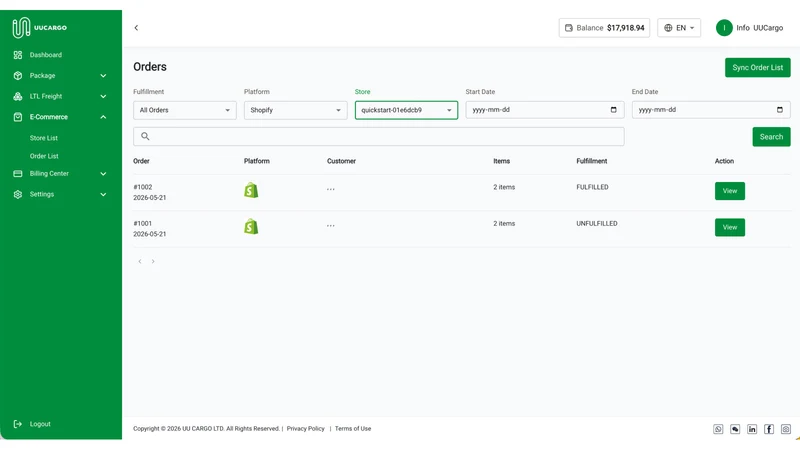Open the LinkedIn footer icon
Image resolution: width=800 pixels, height=450 pixels.
(x=752, y=429)
